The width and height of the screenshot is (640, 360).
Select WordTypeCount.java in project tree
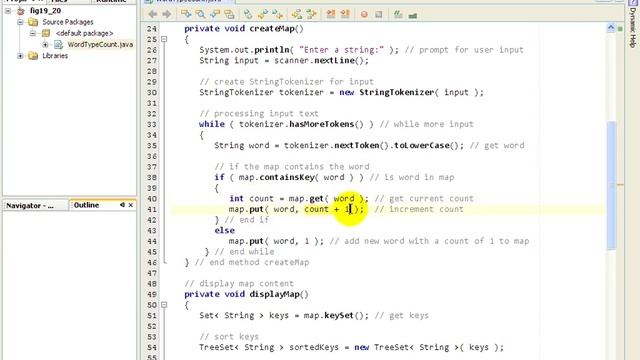(100, 44)
